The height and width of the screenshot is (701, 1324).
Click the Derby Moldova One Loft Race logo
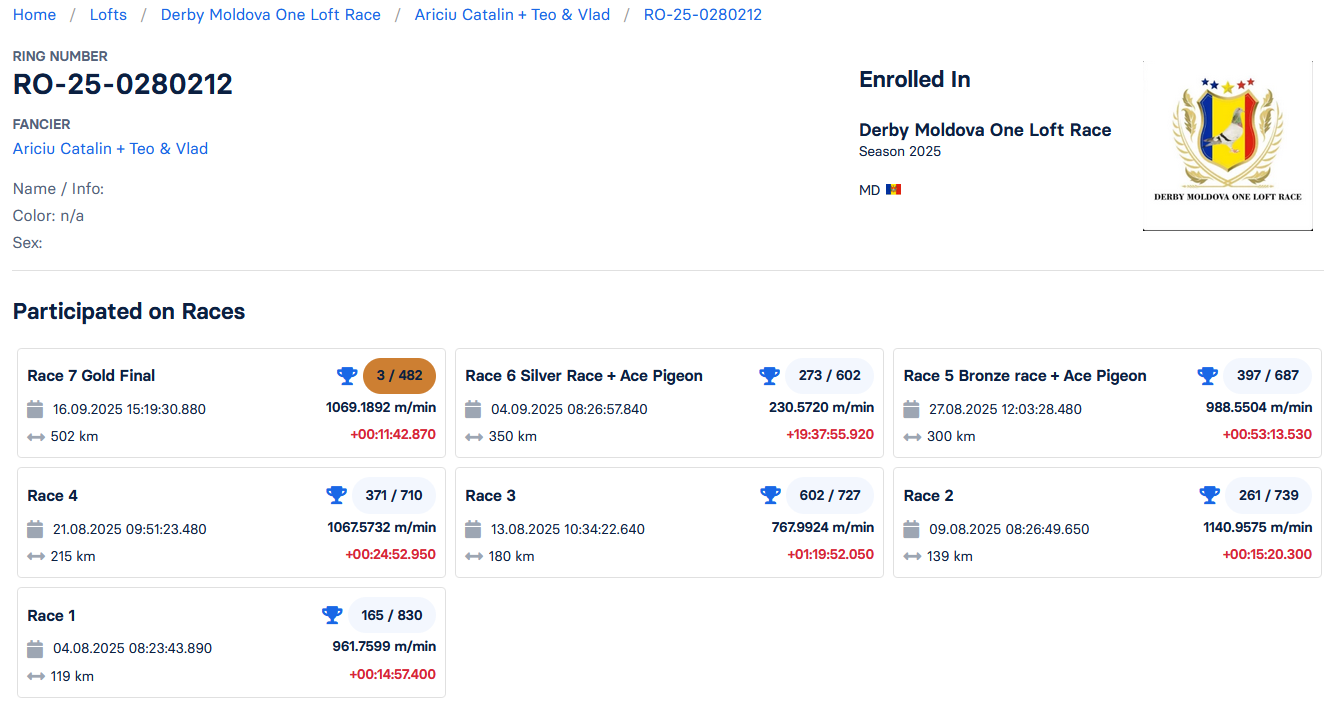coord(1227,145)
